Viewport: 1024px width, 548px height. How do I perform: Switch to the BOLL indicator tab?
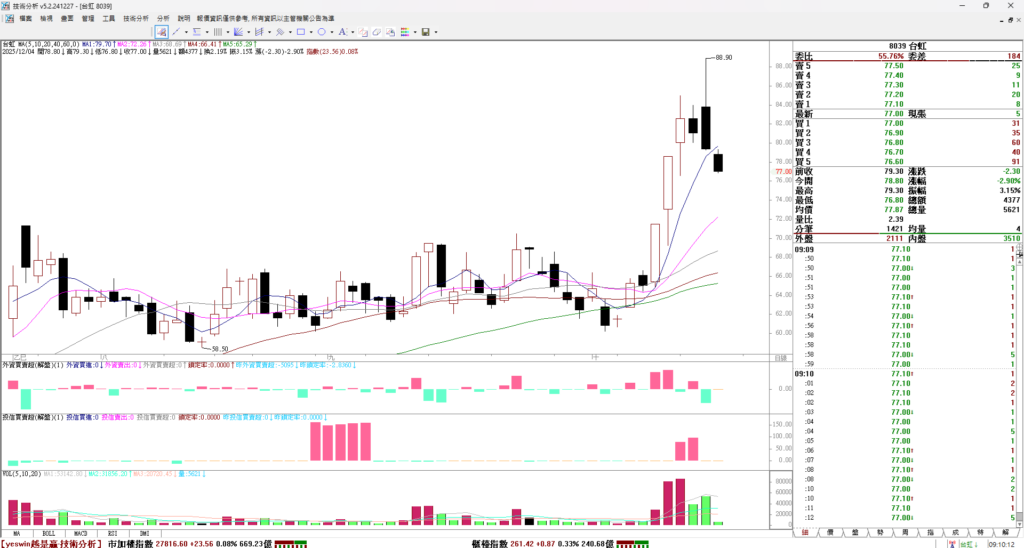tap(49, 534)
